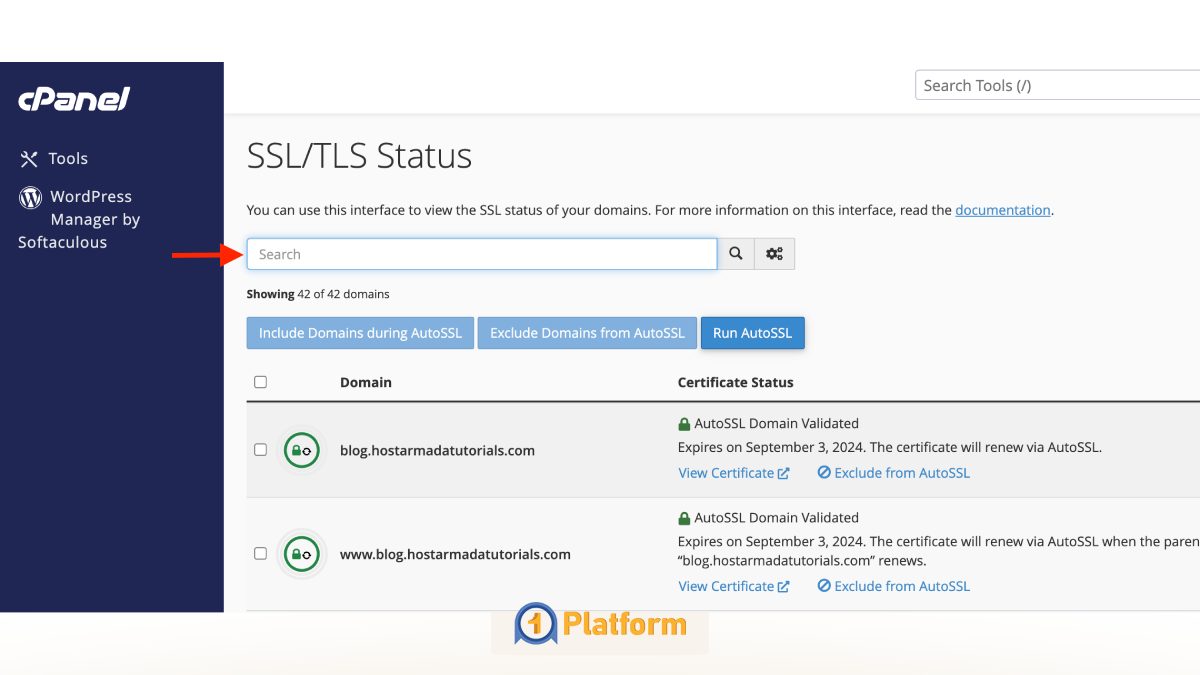Click the wrench icon next to Tools
The image size is (1200, 675).
[28, 158]
